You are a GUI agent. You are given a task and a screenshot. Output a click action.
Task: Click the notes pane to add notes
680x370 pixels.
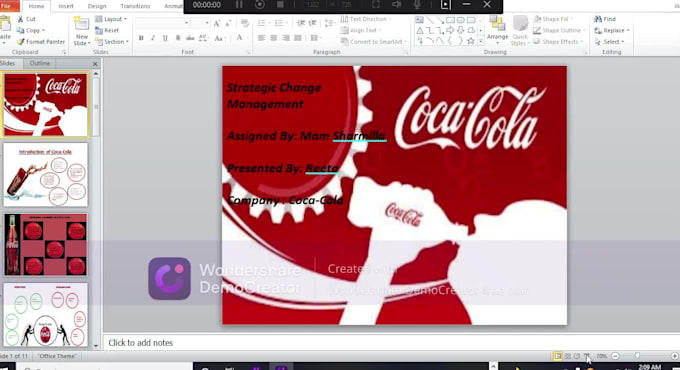[391, 343]
